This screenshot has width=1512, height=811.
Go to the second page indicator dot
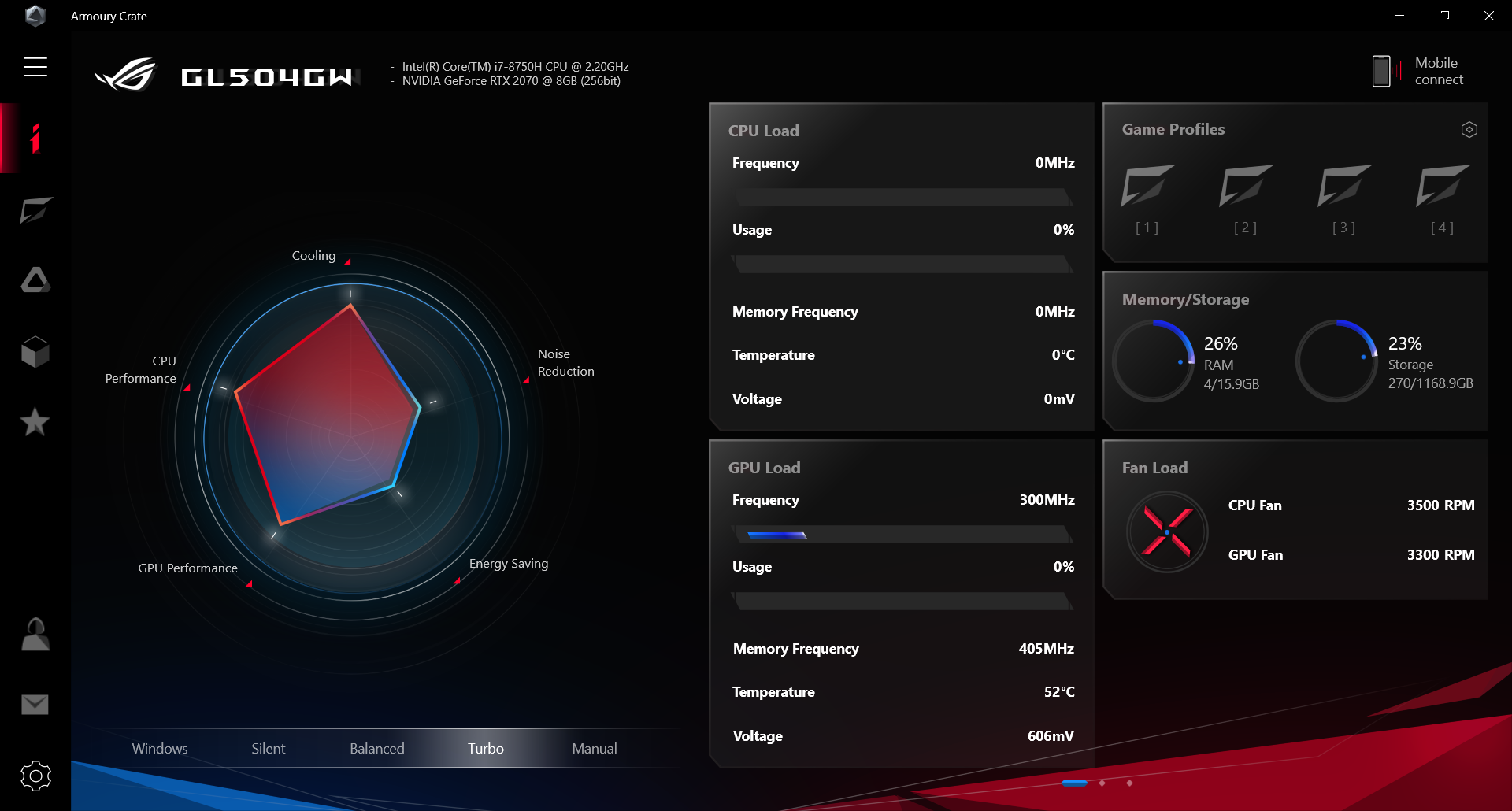point(1102,783)
